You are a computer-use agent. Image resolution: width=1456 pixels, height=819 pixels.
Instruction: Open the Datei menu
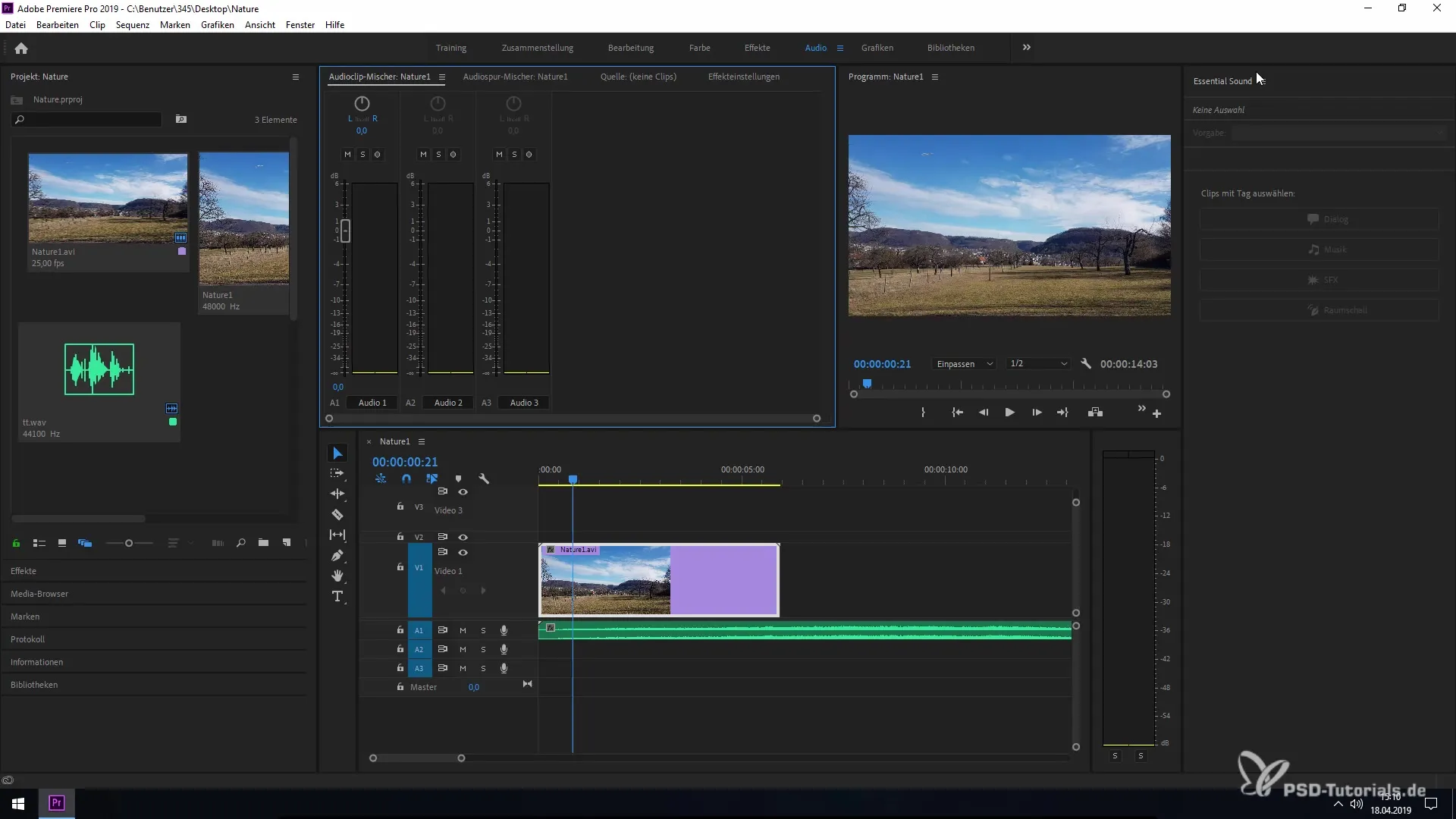coord(15,25)
